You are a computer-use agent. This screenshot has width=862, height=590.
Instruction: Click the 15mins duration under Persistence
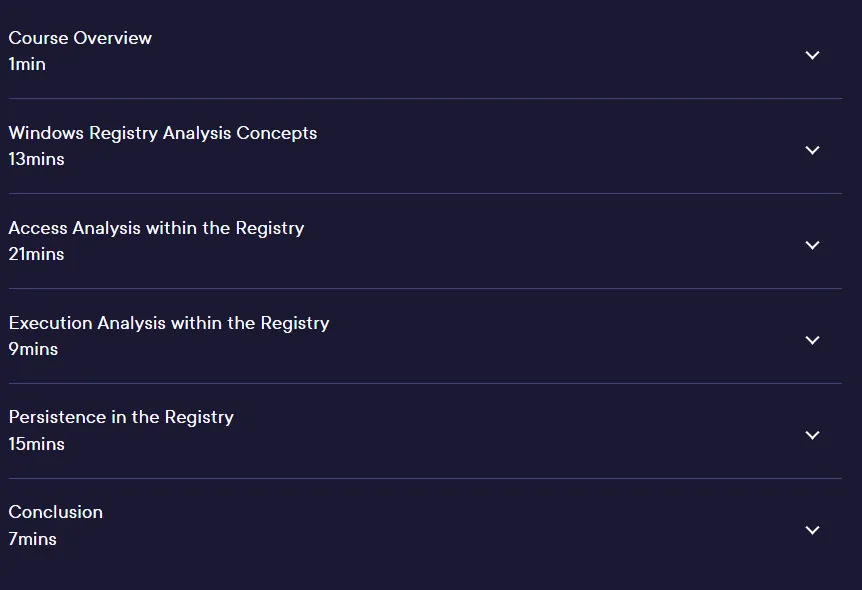[36, 444]
